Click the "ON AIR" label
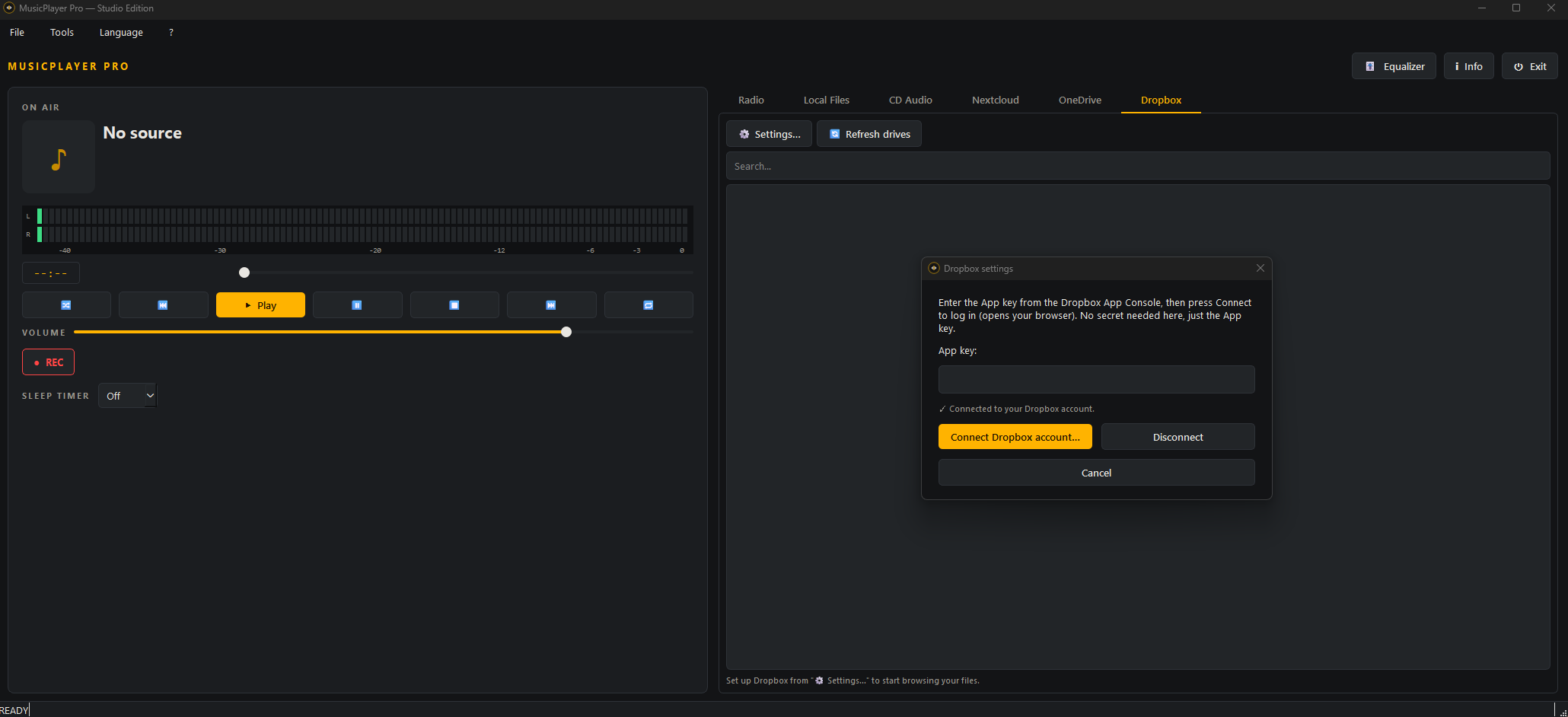This screenshot has width=1568, height=717. coord(41,108)
